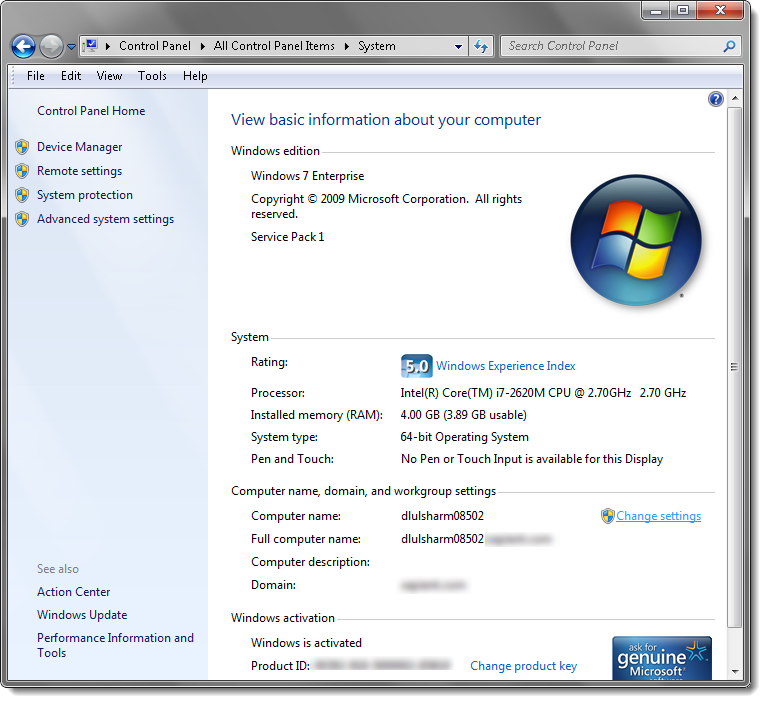Click the shield icon beside Remote settings
The image size is (766, 703).
click(x=22, y=171)
